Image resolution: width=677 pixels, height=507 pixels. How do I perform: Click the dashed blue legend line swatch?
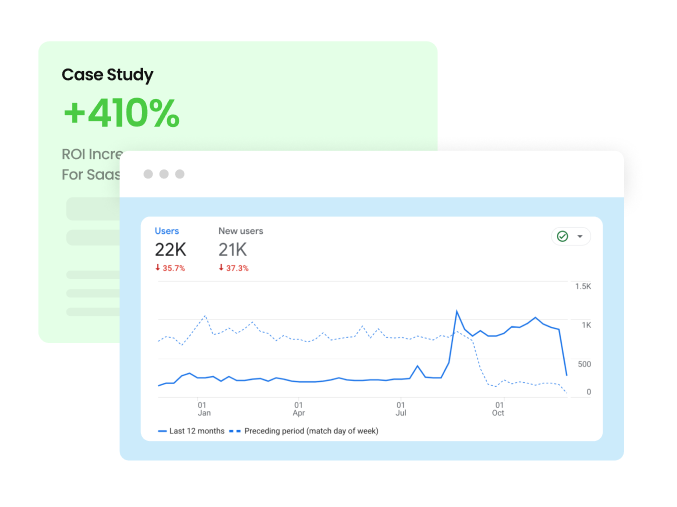click(235, 431)
